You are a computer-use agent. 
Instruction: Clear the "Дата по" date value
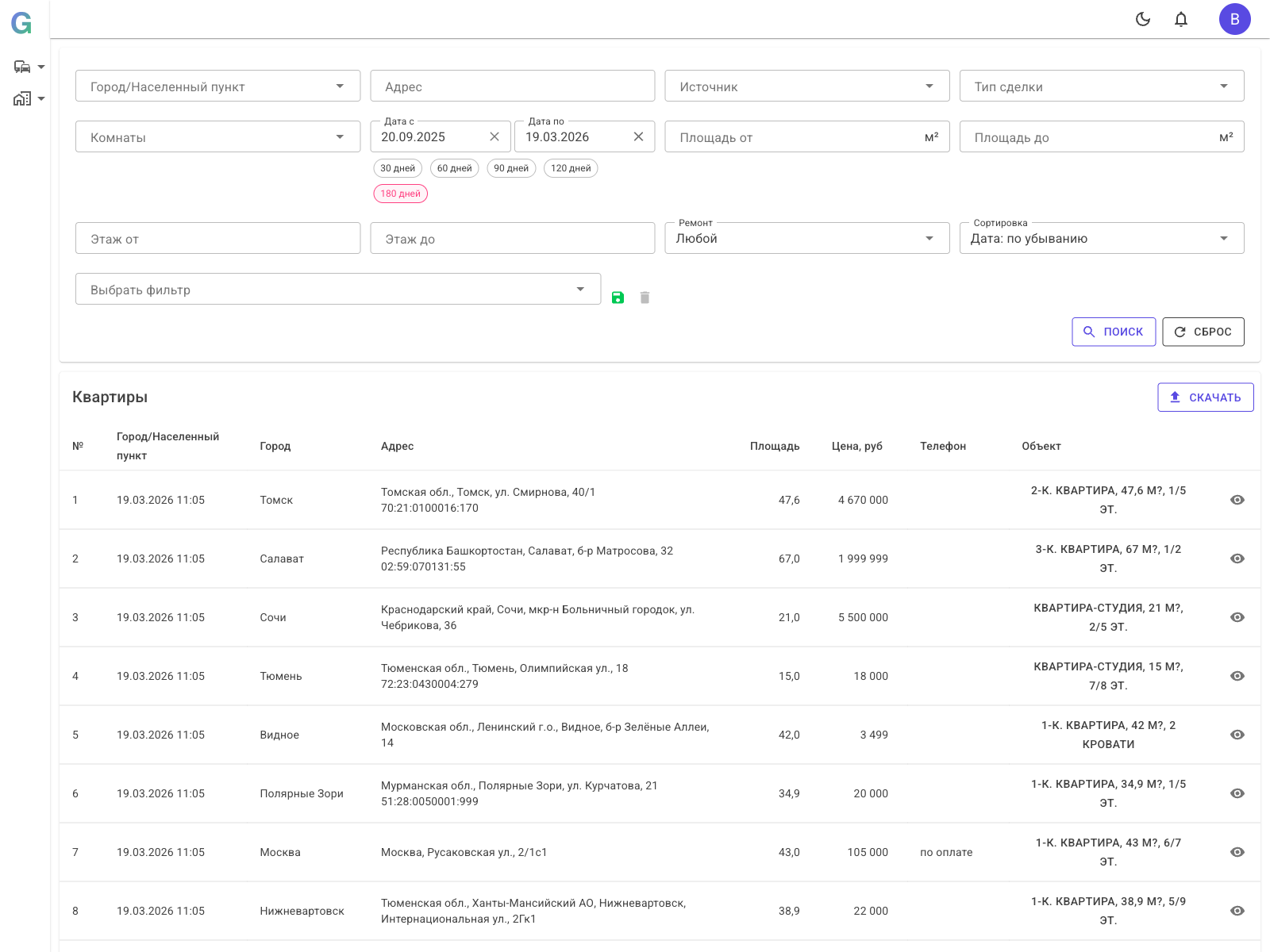pyautogui.click(x=638, y=136)
